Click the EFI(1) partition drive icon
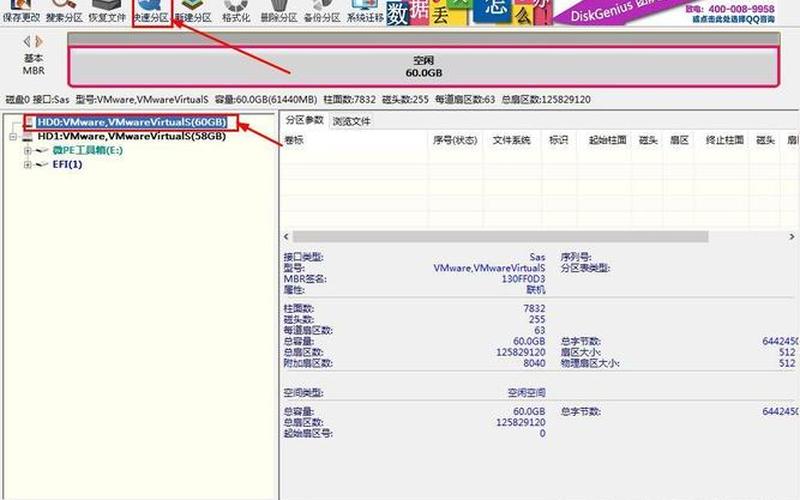 (42, 165)
